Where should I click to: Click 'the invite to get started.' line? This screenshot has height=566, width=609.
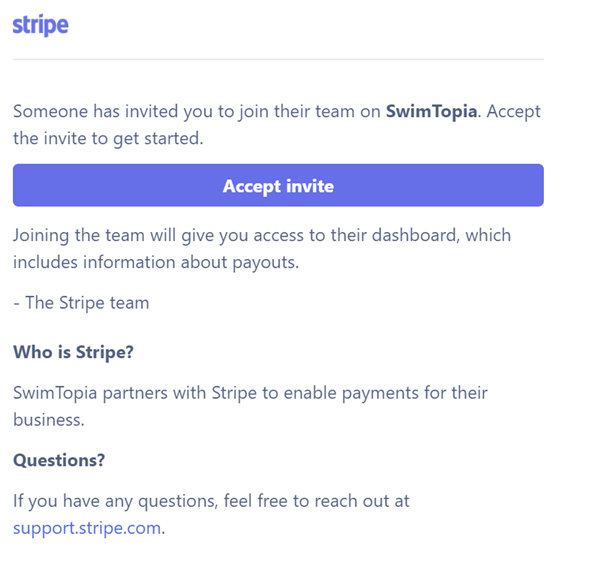pyautogui.click(x=108, y=138)
